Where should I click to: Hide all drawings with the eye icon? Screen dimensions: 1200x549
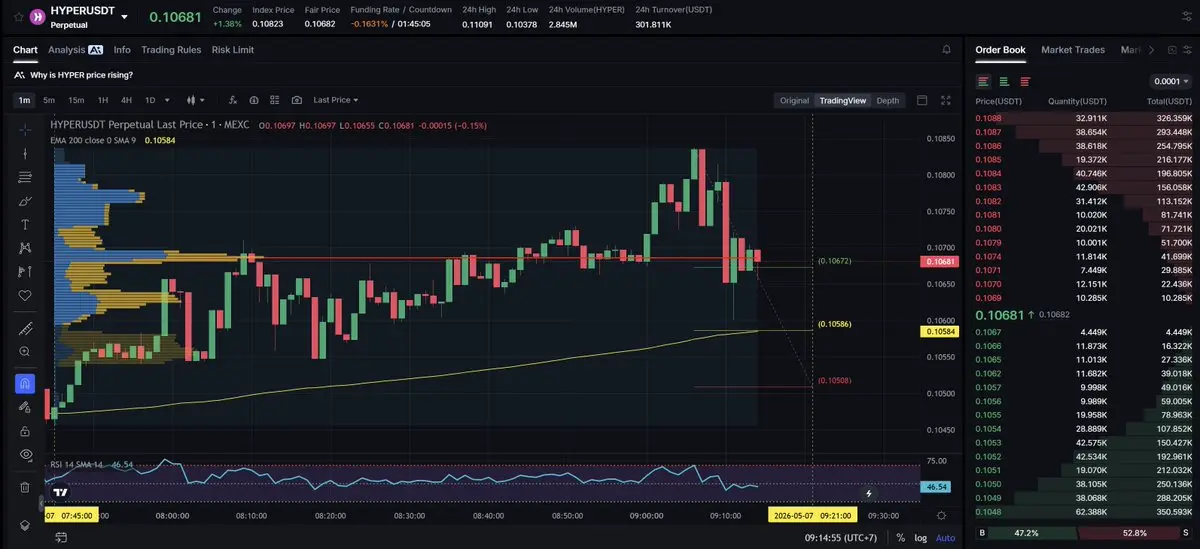click(25, 455)
